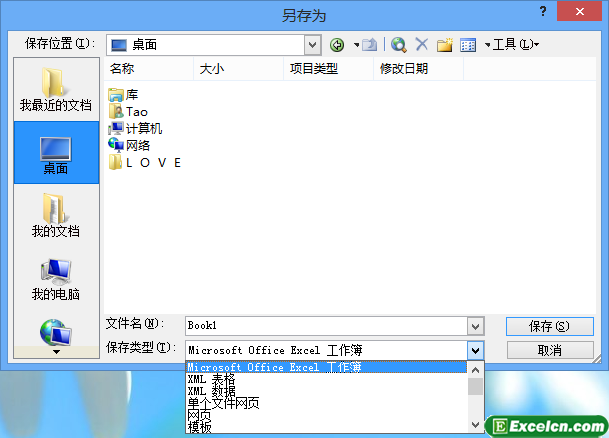
Task: Click the network places globe icon
Action: [x=56, y=332]
